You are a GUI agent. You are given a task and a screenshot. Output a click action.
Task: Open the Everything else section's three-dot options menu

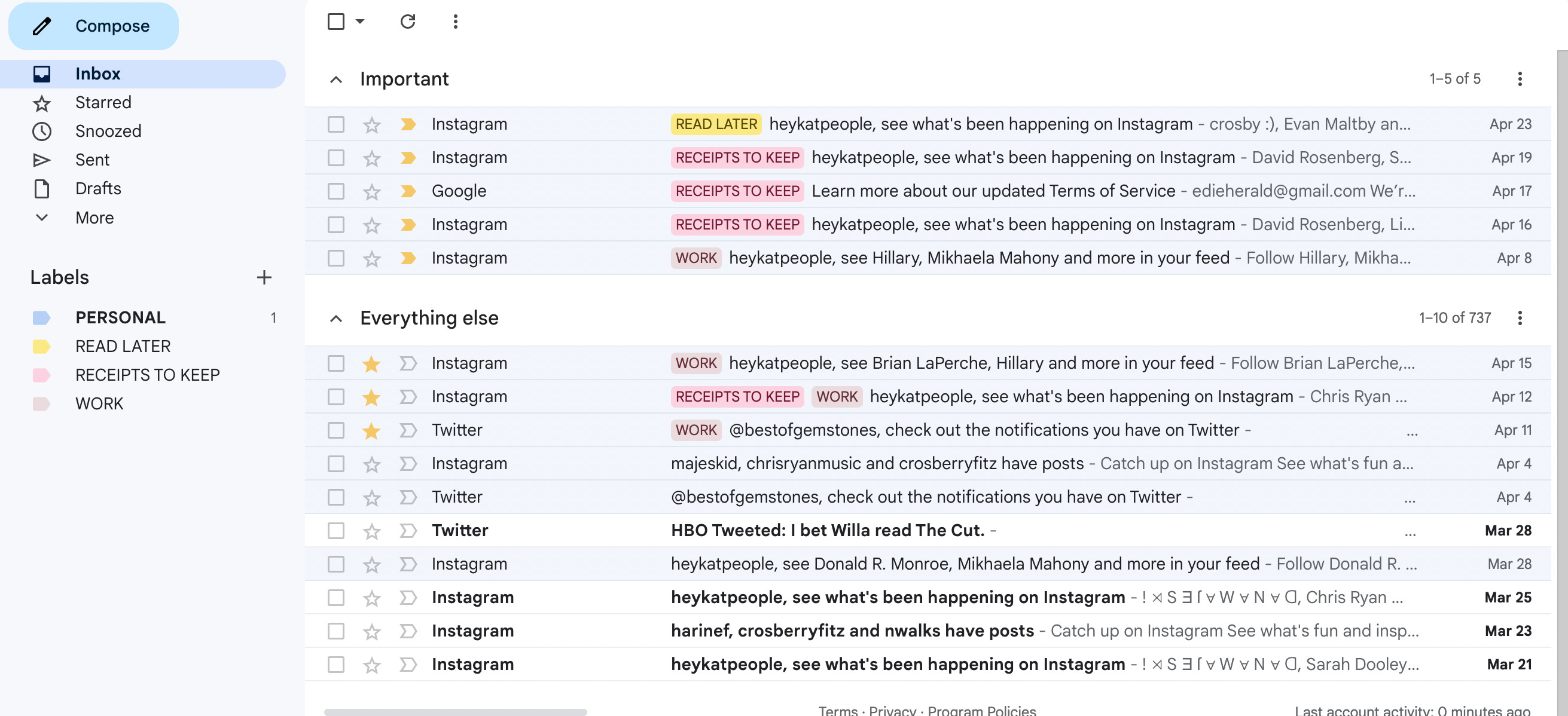[1520, 318]
